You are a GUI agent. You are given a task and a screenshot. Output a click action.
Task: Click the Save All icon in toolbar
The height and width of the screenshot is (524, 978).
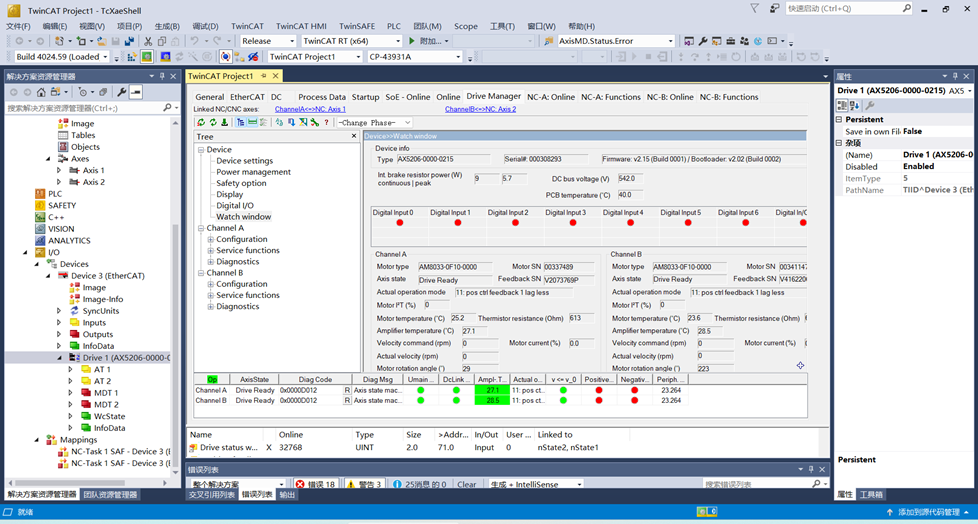click(x=129, y=41)
